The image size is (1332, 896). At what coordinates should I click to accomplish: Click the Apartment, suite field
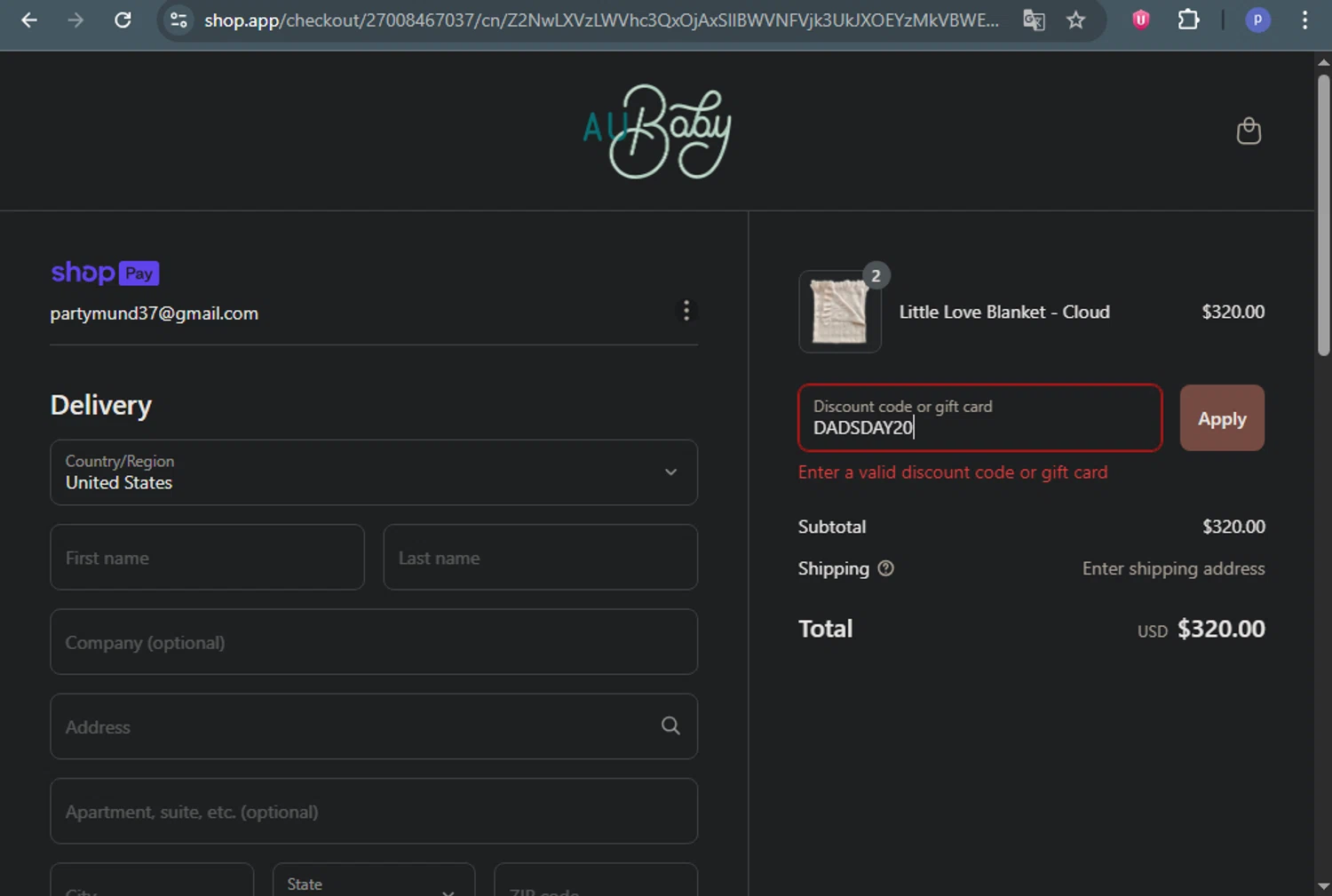click(374, 812)
